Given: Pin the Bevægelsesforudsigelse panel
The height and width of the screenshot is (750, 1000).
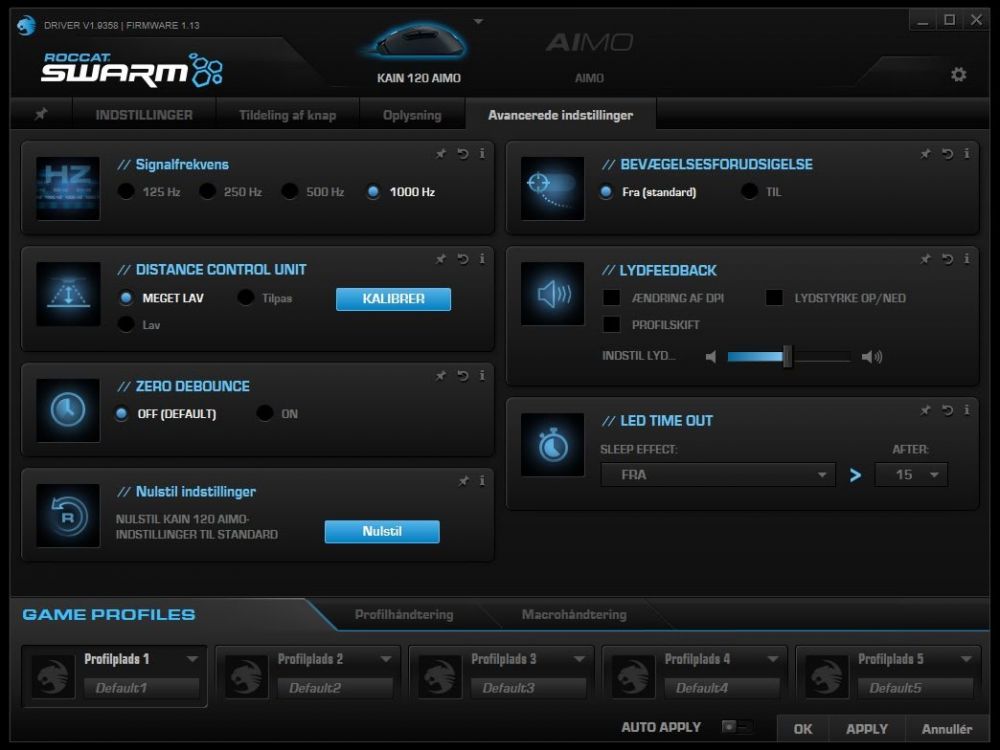Looking at the screenshot, I should [x=925, y=154].
